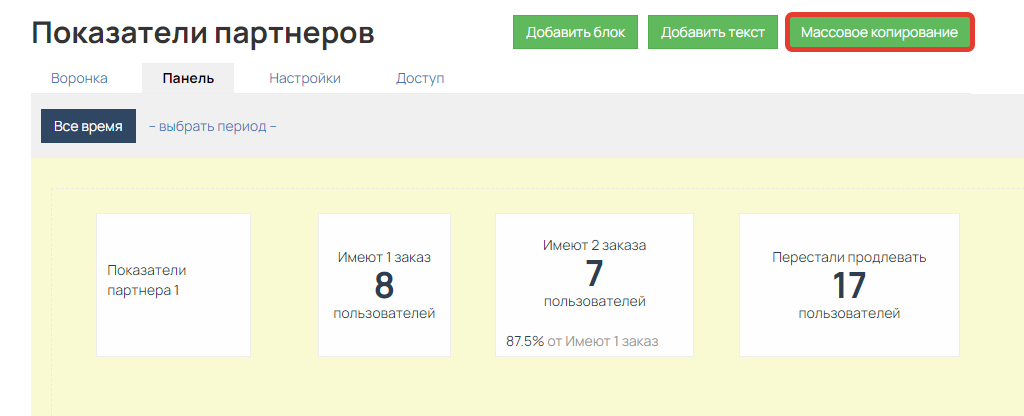Click the "Добавить текст" button

click(712, 33)
